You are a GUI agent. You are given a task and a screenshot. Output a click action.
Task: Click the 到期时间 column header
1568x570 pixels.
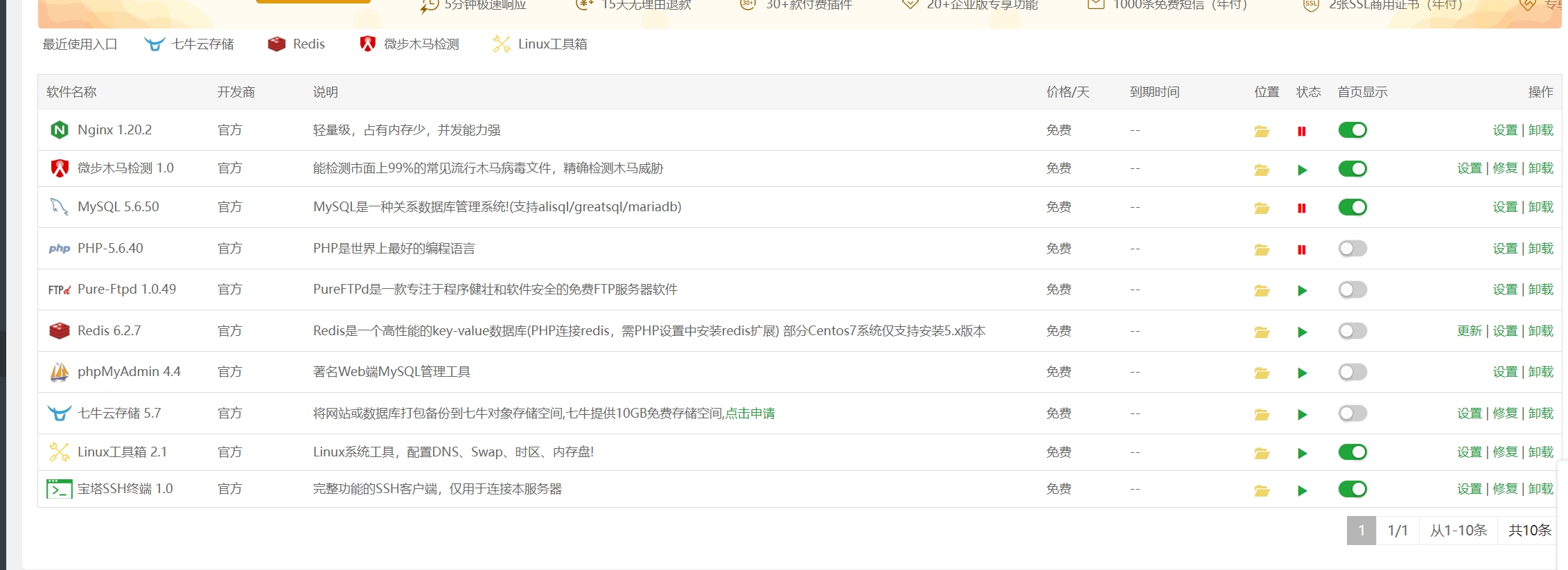pos(1154,92)
